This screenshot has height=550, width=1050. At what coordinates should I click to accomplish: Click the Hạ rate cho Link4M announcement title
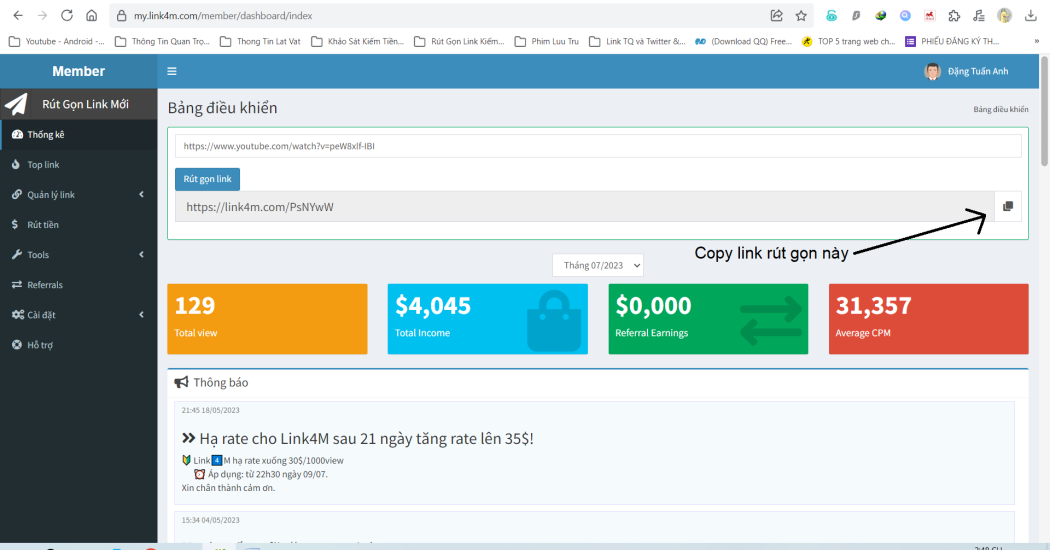click(366, 439)
